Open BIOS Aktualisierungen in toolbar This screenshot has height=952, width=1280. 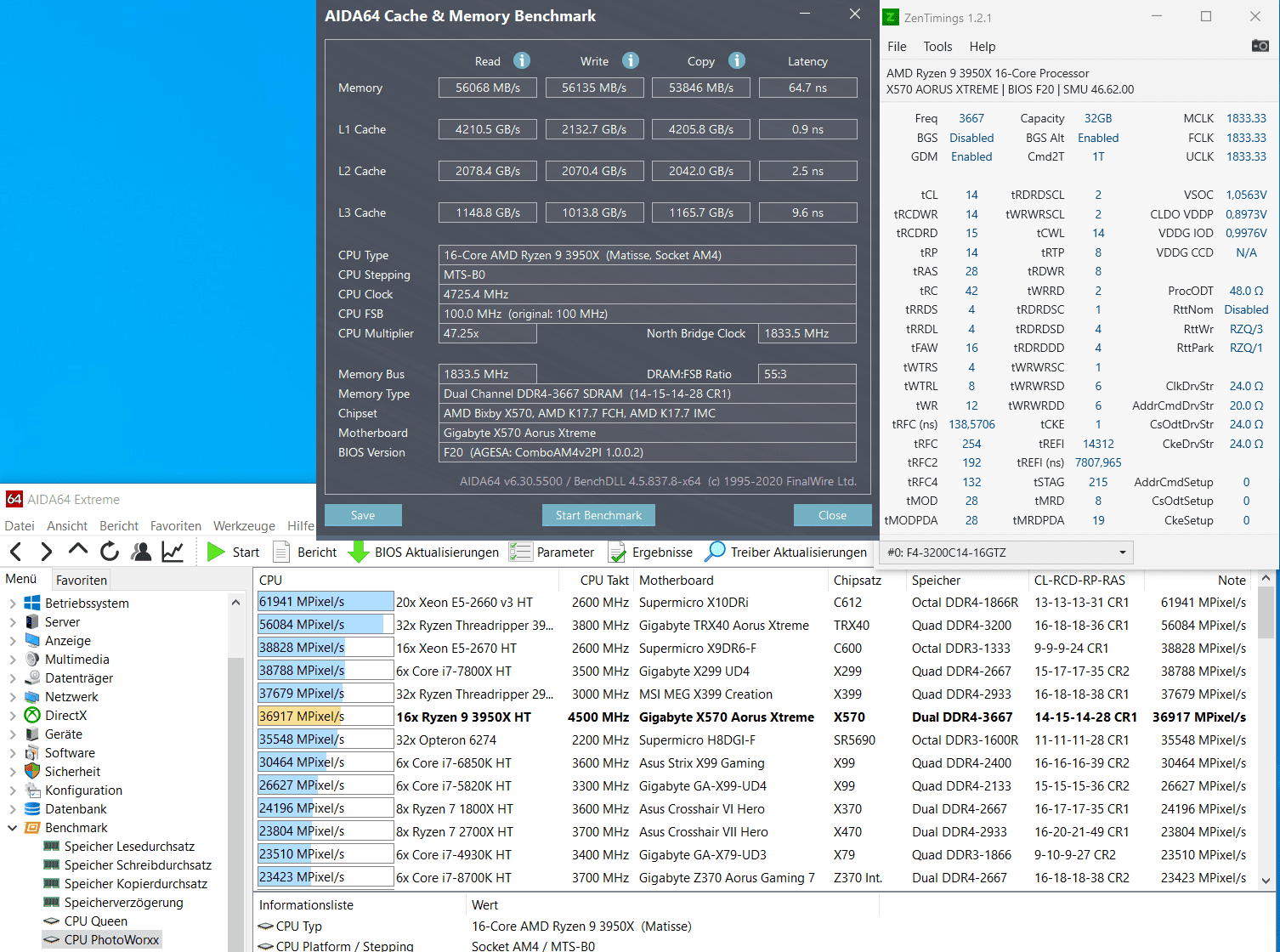[424, 552]
